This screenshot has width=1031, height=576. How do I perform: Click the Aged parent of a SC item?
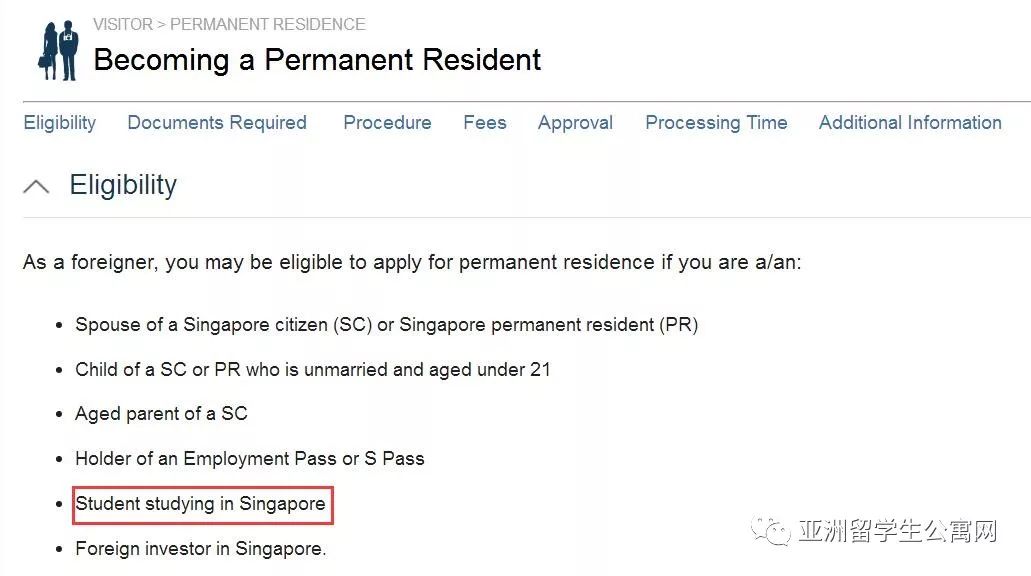click(x=161, y=414)
